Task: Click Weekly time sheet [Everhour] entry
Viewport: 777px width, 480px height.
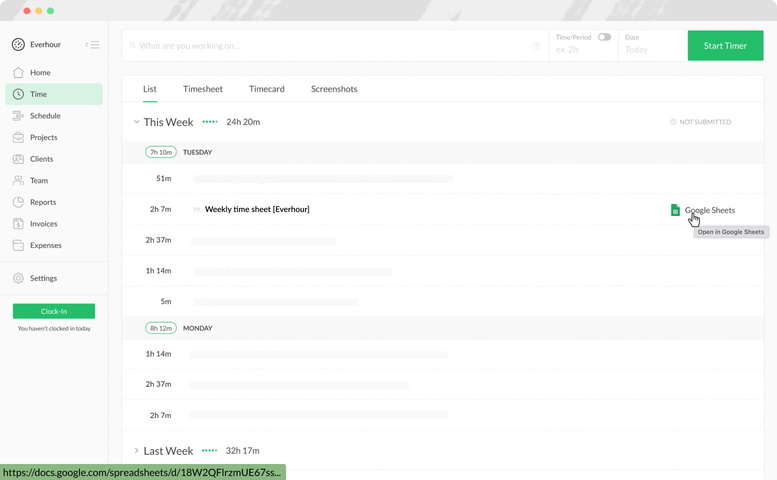Action: pos(257,210)
